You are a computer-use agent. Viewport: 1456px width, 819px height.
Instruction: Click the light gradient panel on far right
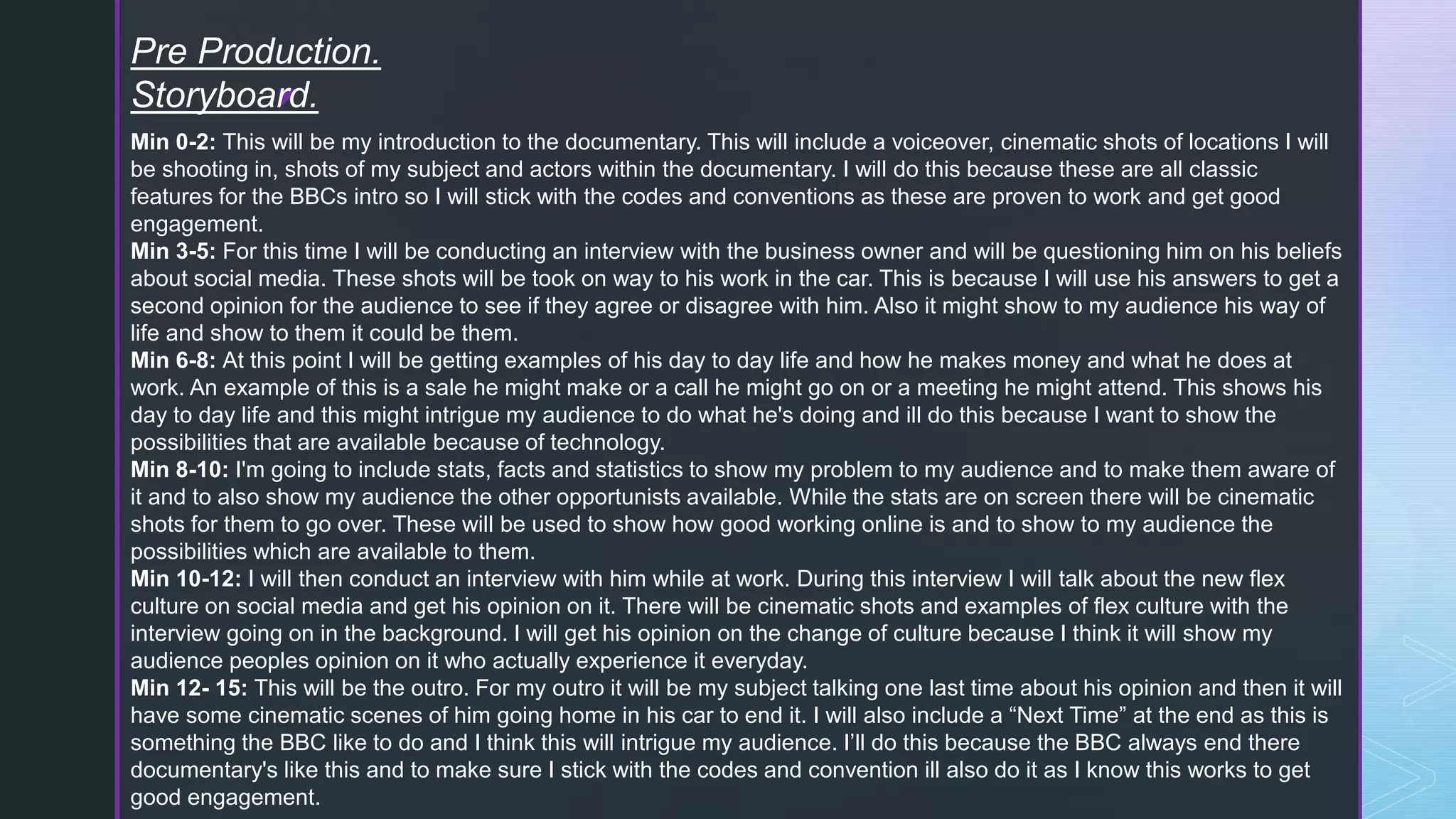pyautogui.click(x=1409, y=409)
